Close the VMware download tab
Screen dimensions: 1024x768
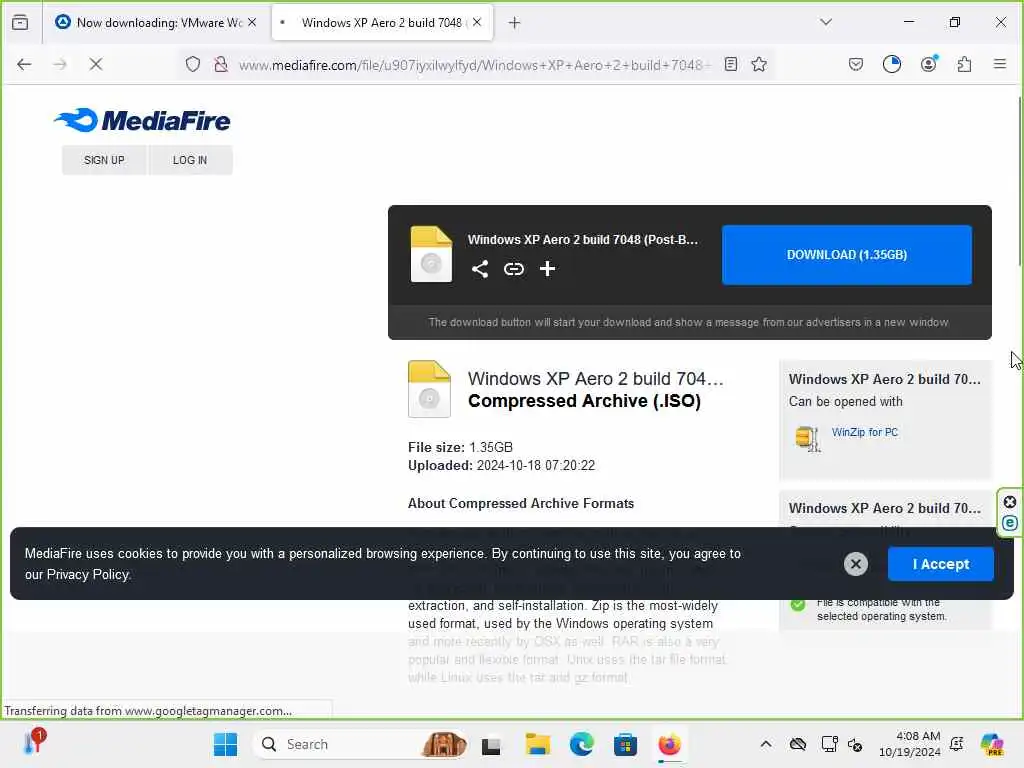coord(252,23)
